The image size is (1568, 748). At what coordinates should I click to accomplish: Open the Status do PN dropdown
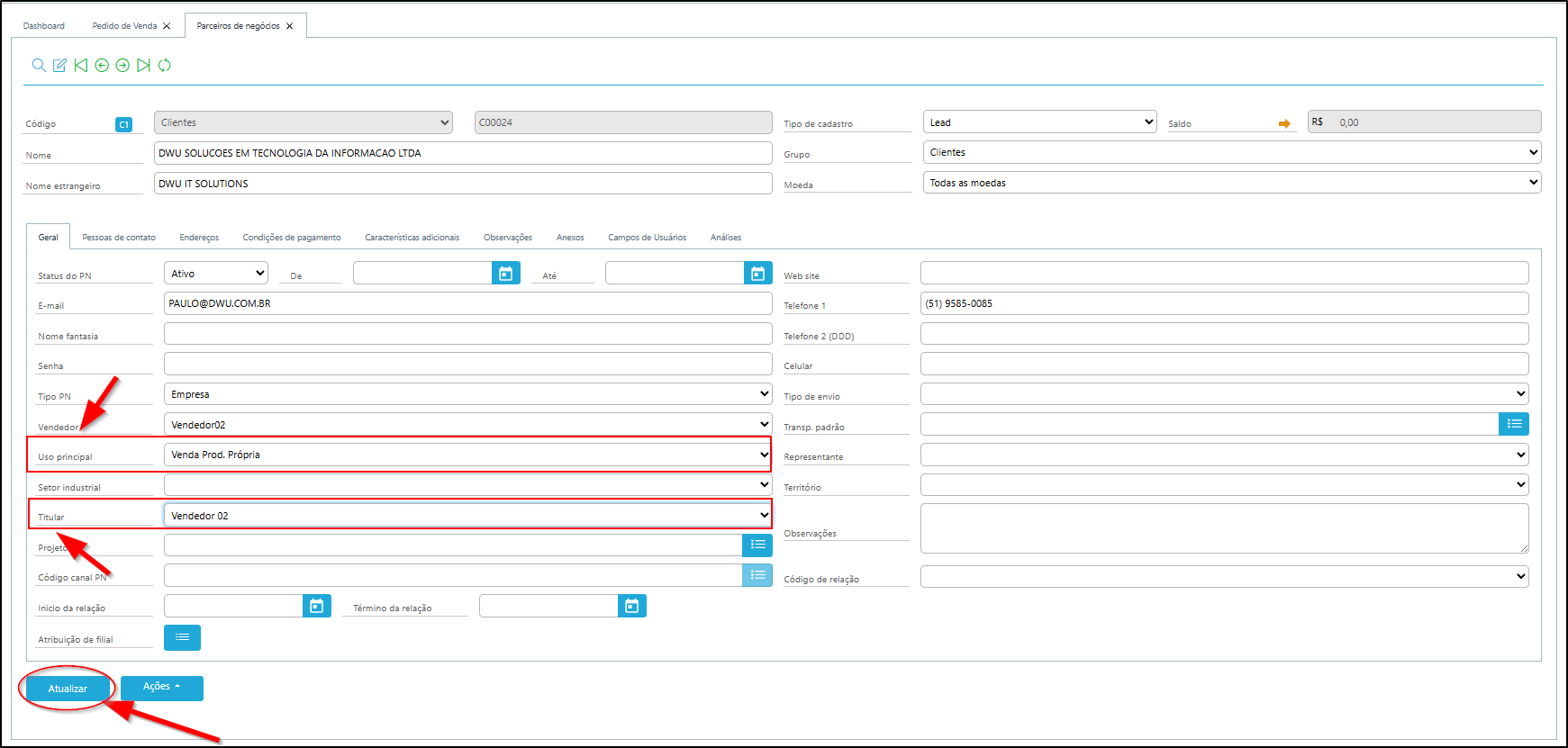click(x=216, y=273)
